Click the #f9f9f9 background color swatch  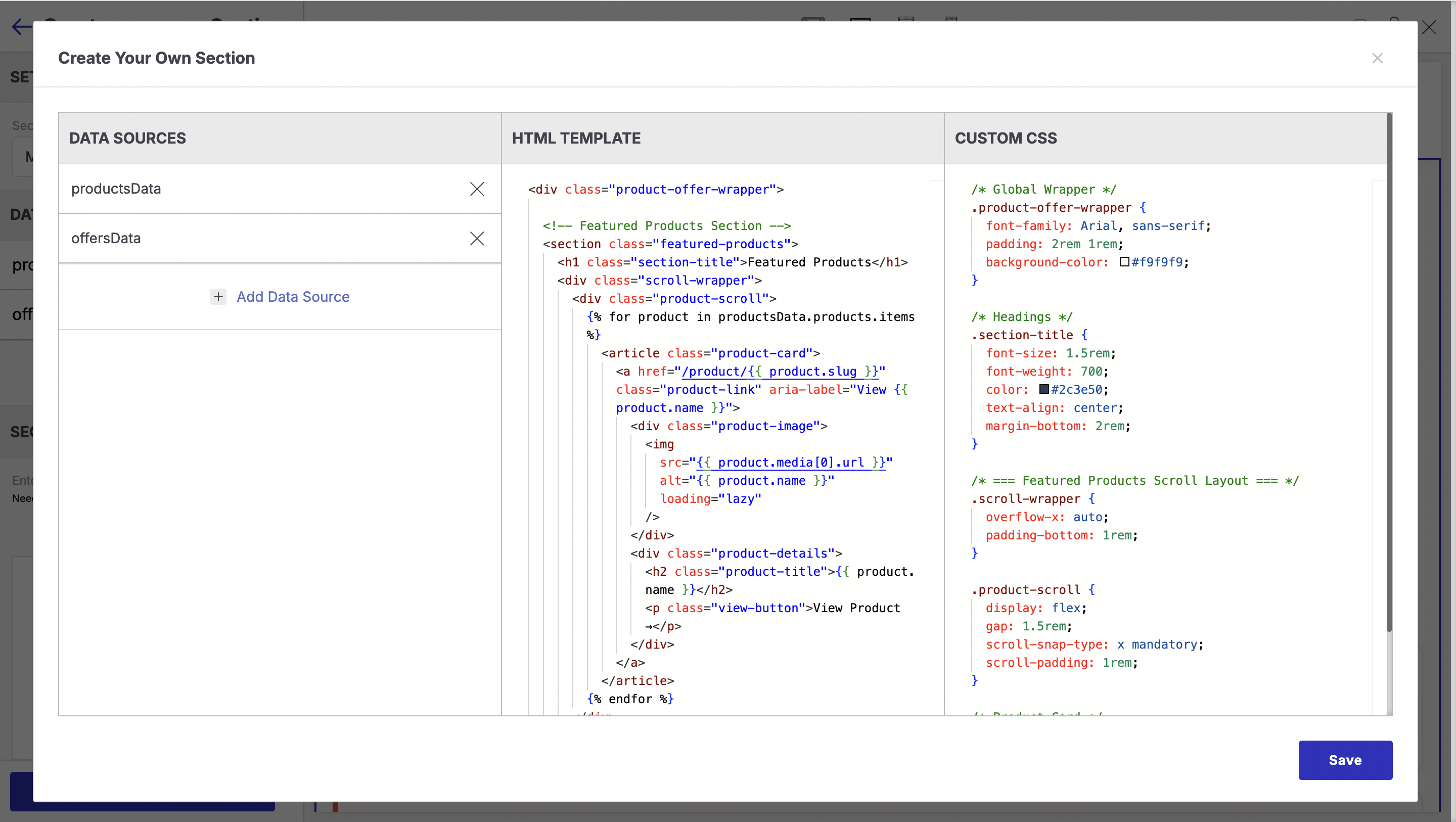coord(1124,262)
